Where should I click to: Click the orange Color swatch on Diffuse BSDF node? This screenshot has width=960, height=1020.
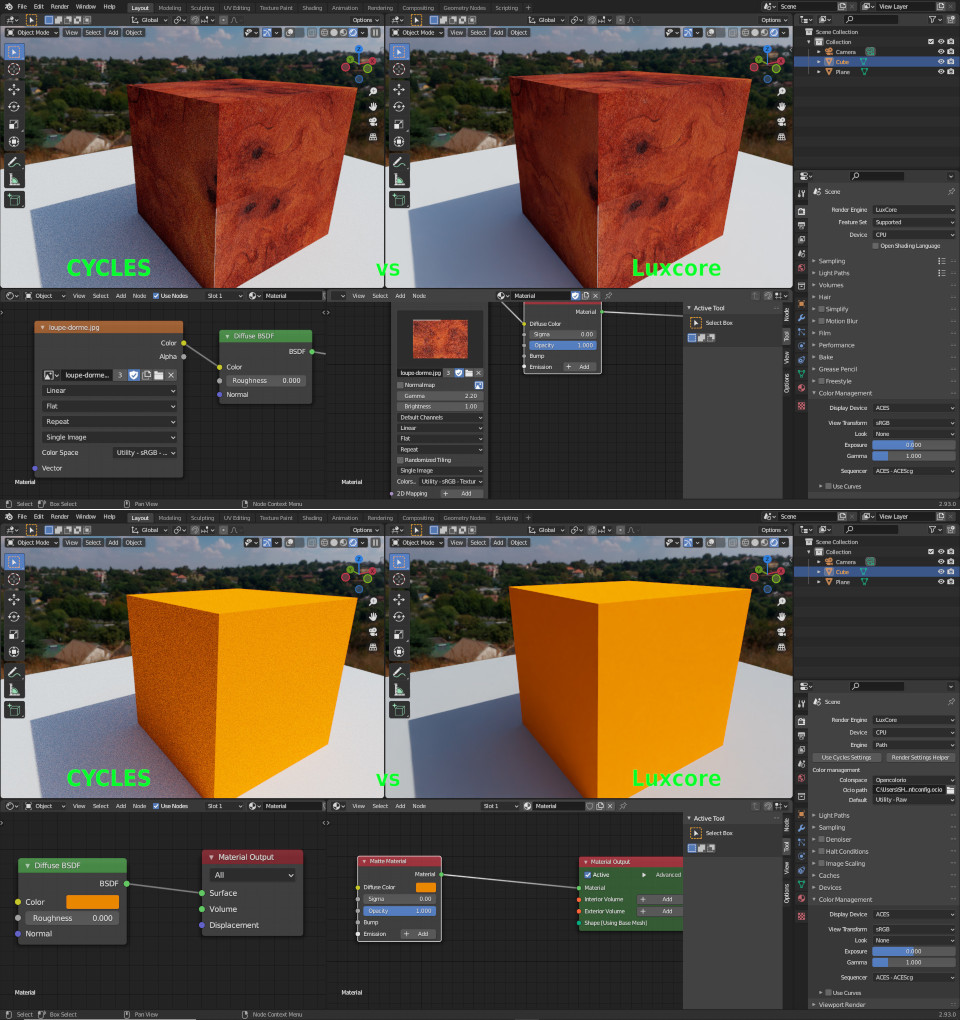92,902
